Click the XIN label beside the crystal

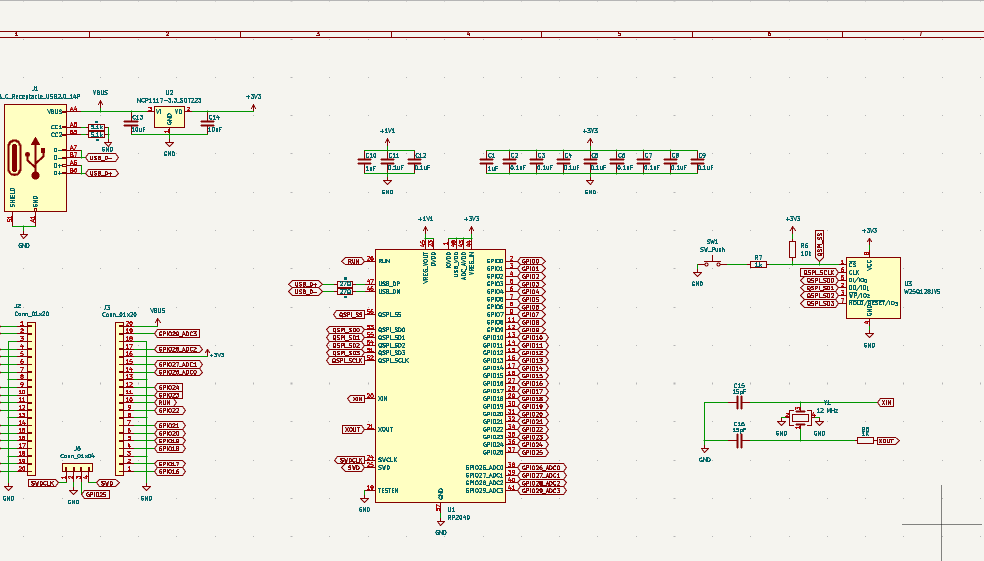(x=885, y=402)
